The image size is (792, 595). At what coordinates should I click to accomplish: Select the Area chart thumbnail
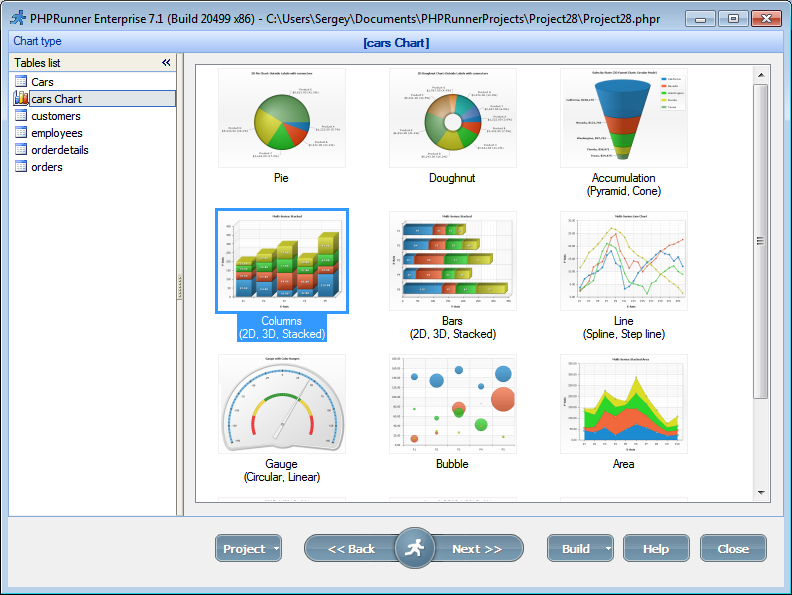[624, 404]
